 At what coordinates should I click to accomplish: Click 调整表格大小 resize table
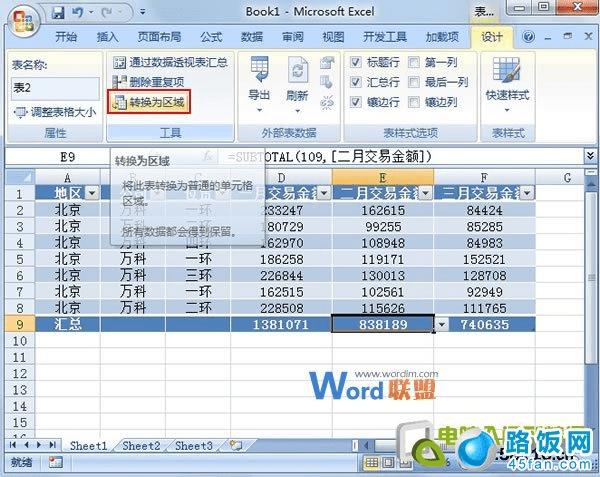click(55, 112)
